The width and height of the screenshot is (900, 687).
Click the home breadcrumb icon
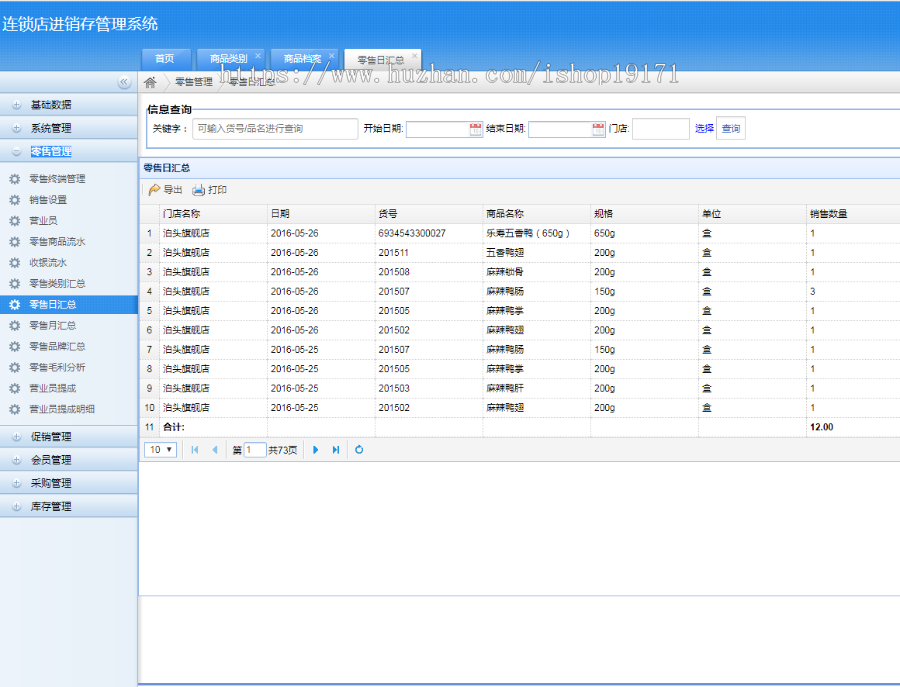coord(150,85)
